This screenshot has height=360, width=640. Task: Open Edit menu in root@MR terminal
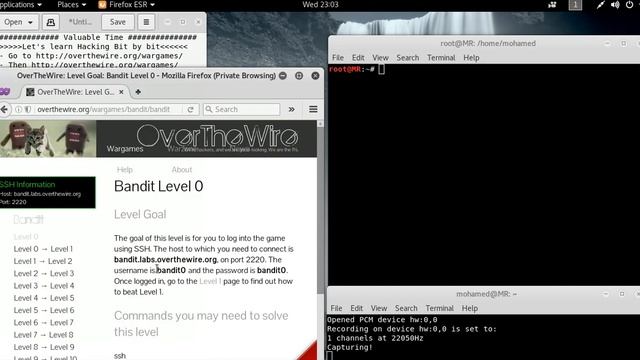point(358,58)
